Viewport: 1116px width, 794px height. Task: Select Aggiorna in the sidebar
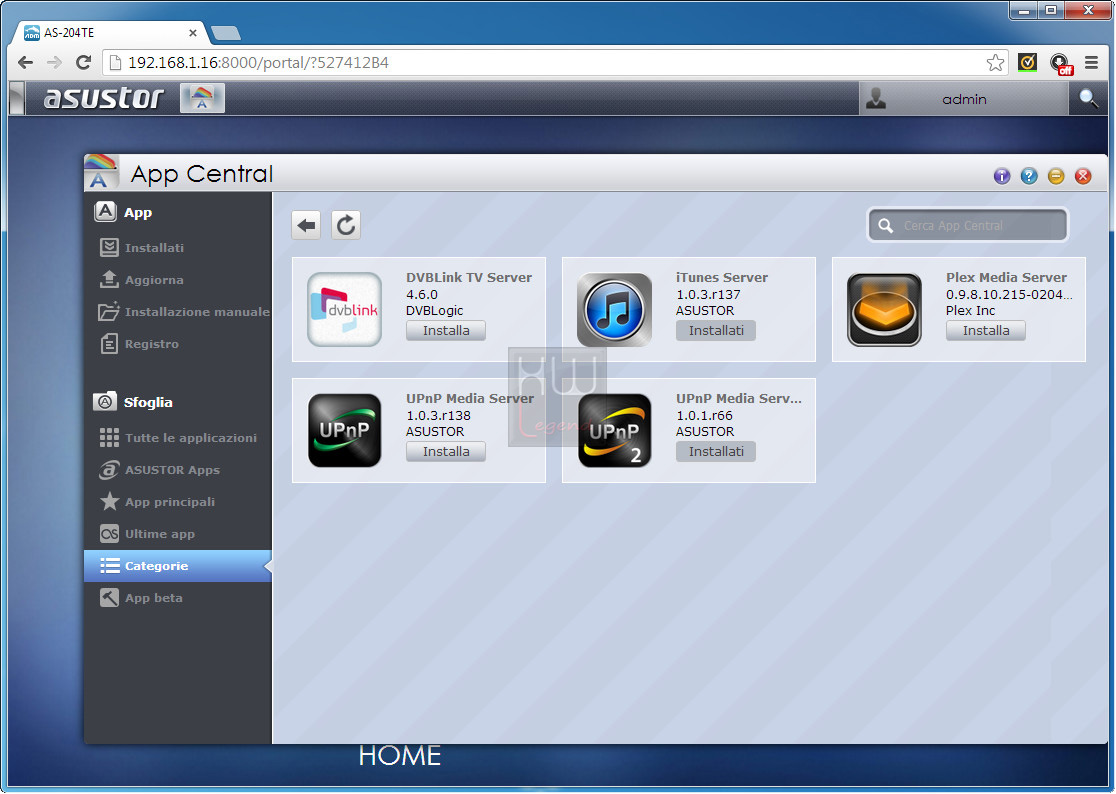coord(178,280)
